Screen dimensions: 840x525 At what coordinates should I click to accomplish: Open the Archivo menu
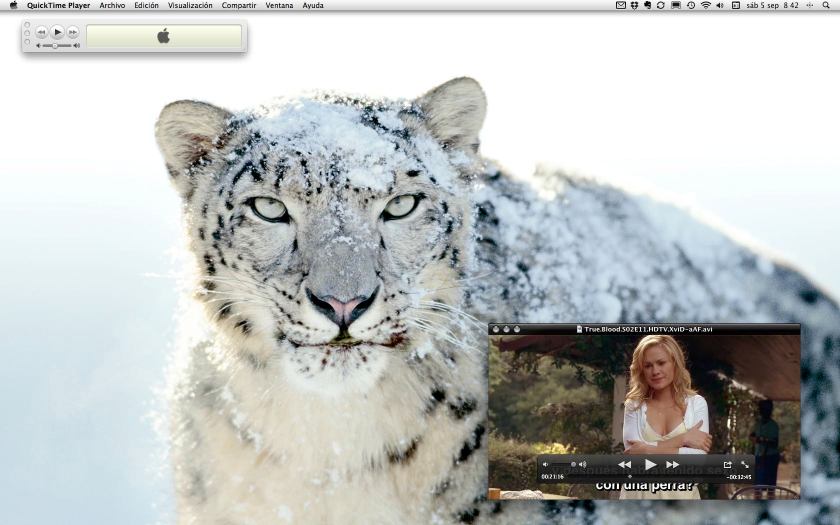112,6
